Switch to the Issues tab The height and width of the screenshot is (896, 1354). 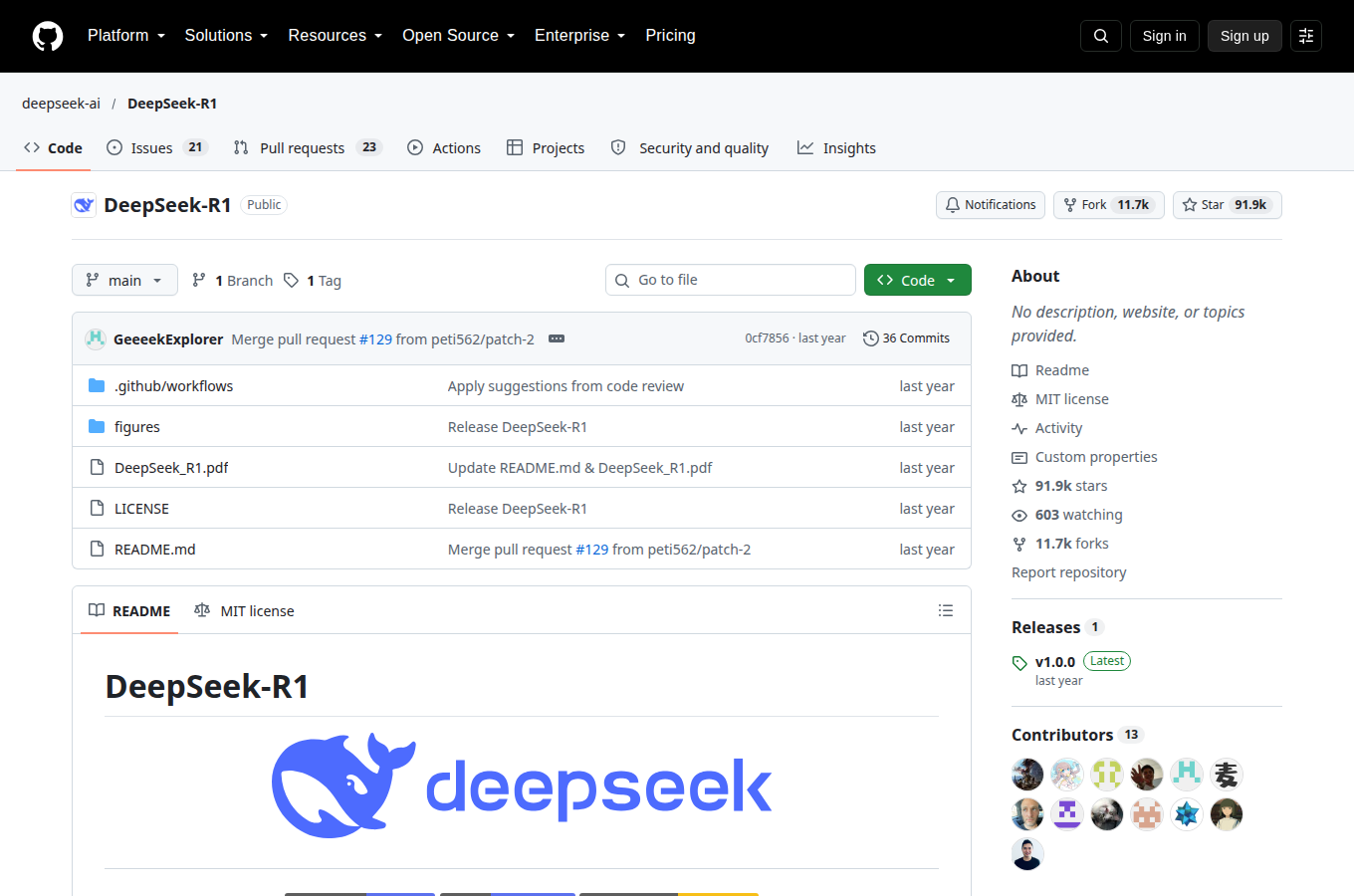click(x=156, y=147)
